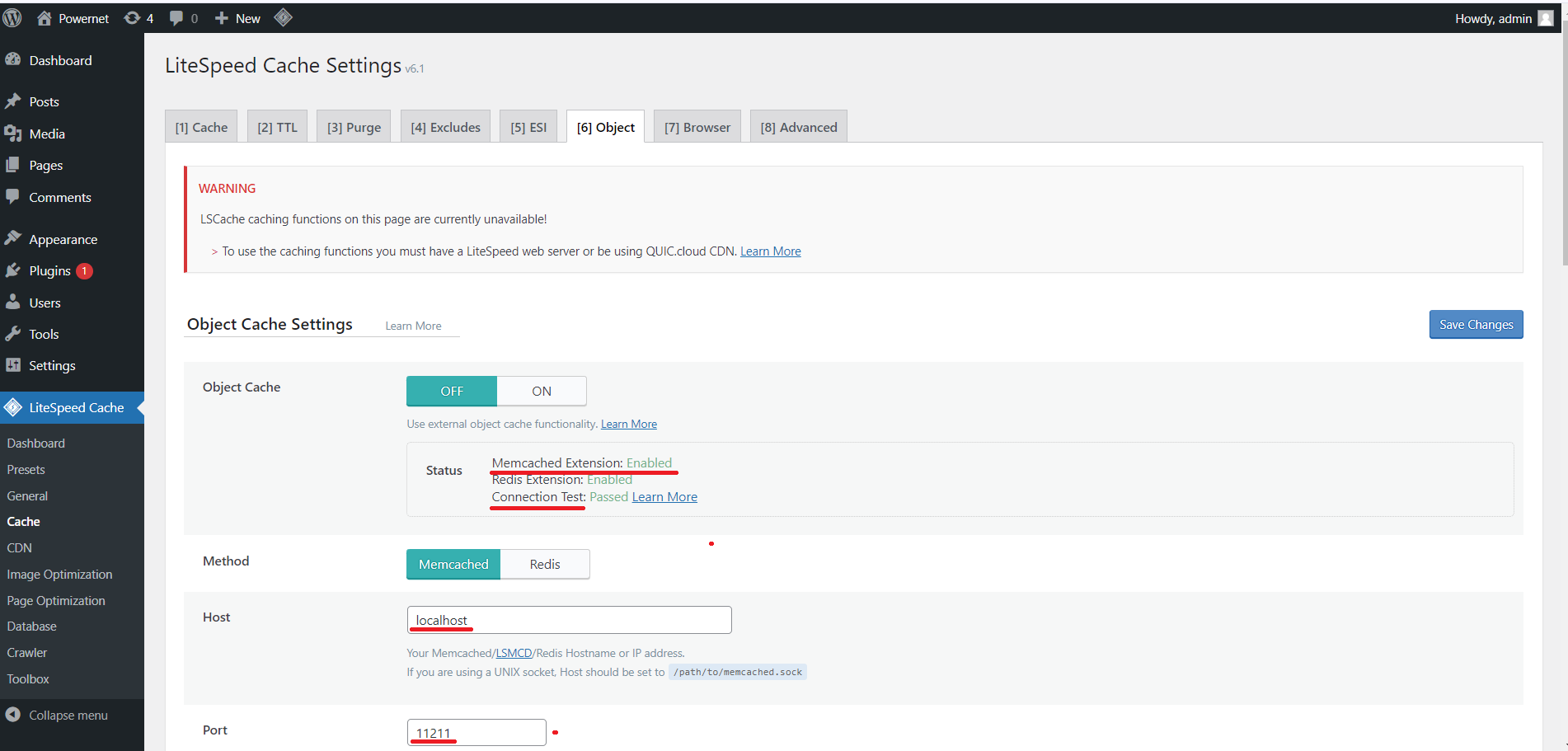Open the Toolbox submenu item
Image resolution: width=1568 pixels, height=751 pixels.
tap(28, 678)
